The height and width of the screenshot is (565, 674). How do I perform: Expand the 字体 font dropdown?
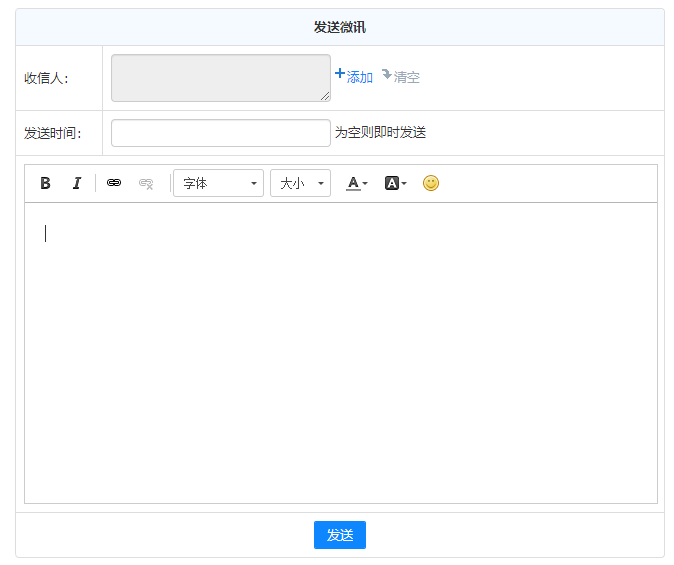tap(218, 183)
